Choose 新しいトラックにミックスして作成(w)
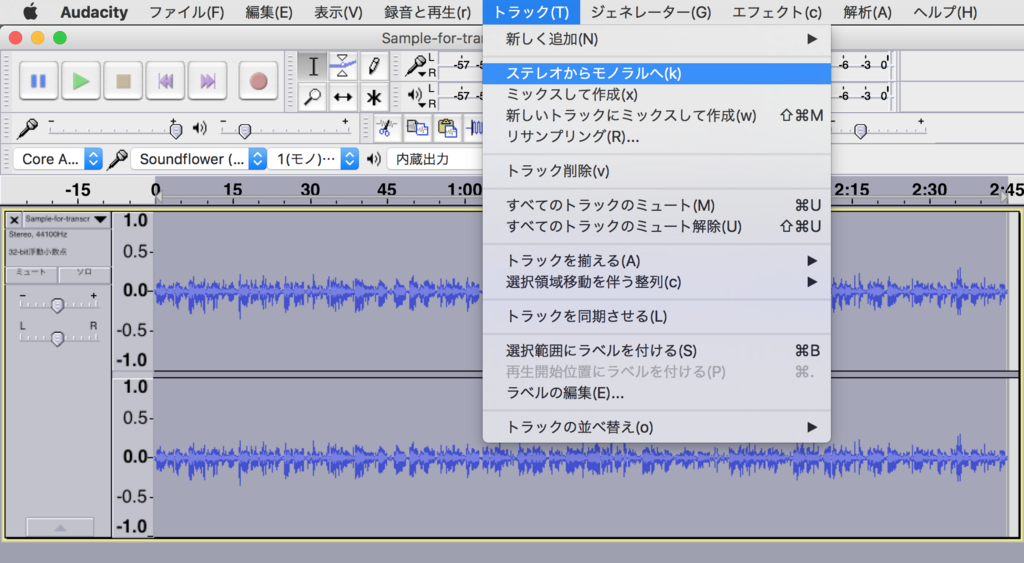Screen dimensions: 1024x563 [656, 116]
